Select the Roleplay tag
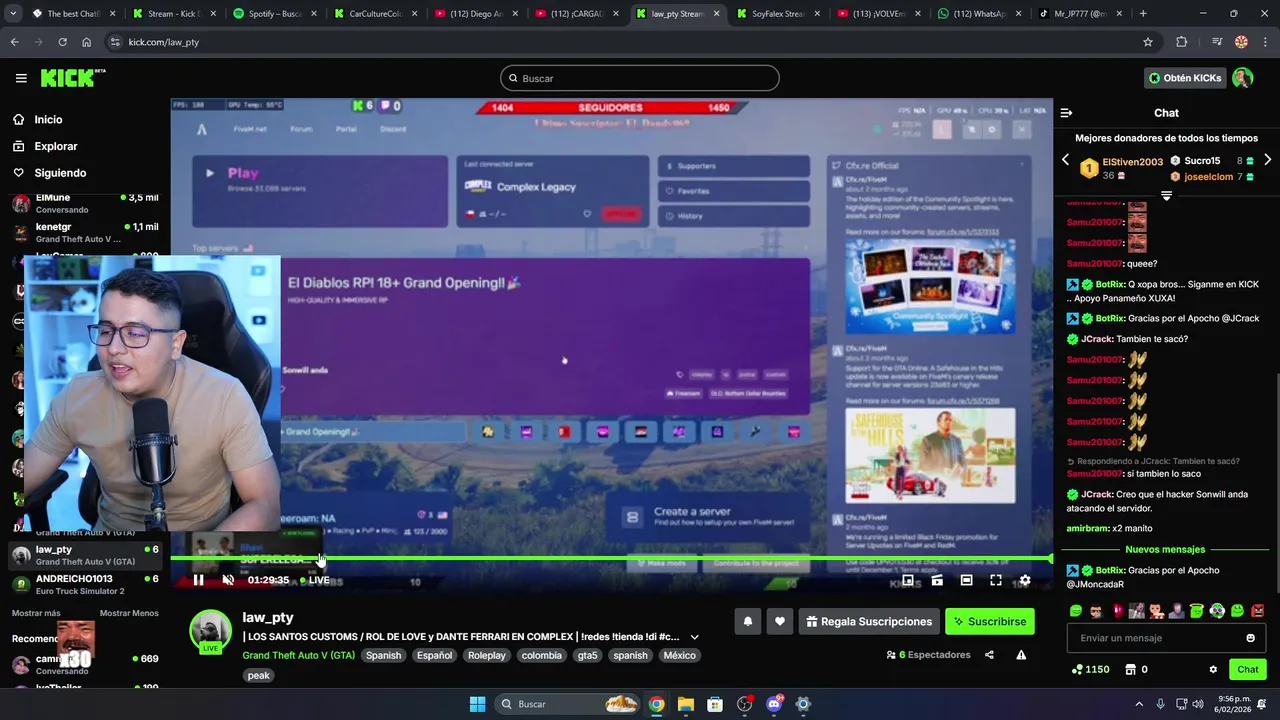This screenshot has height=720, width=1280. (x=487, y=655)
